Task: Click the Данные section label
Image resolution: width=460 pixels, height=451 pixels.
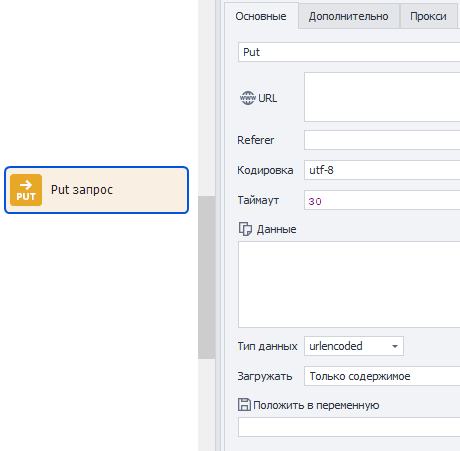Action: tap(276, 229)
